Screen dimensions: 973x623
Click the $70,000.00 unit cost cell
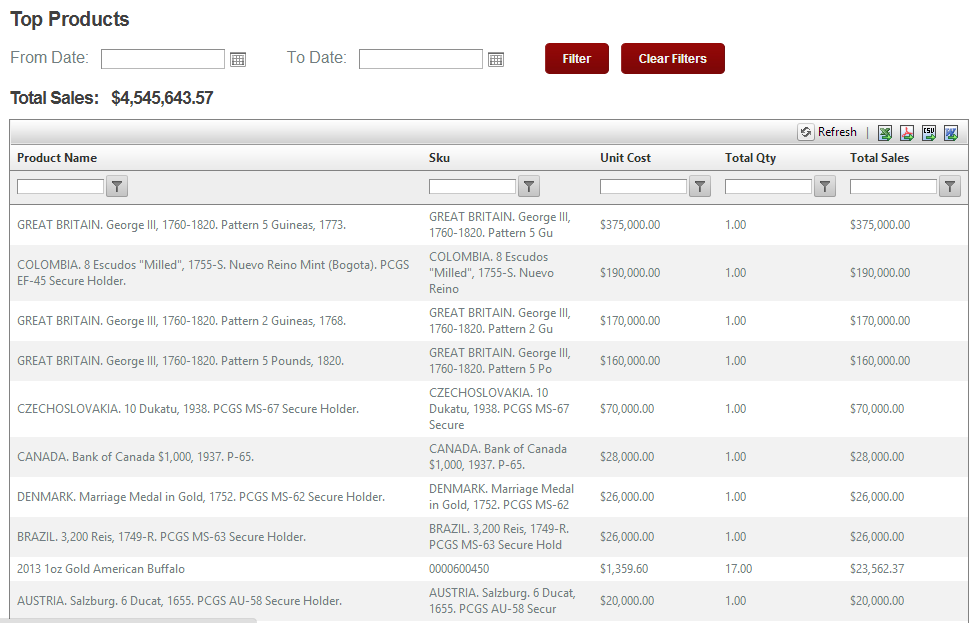coord(627,408)
